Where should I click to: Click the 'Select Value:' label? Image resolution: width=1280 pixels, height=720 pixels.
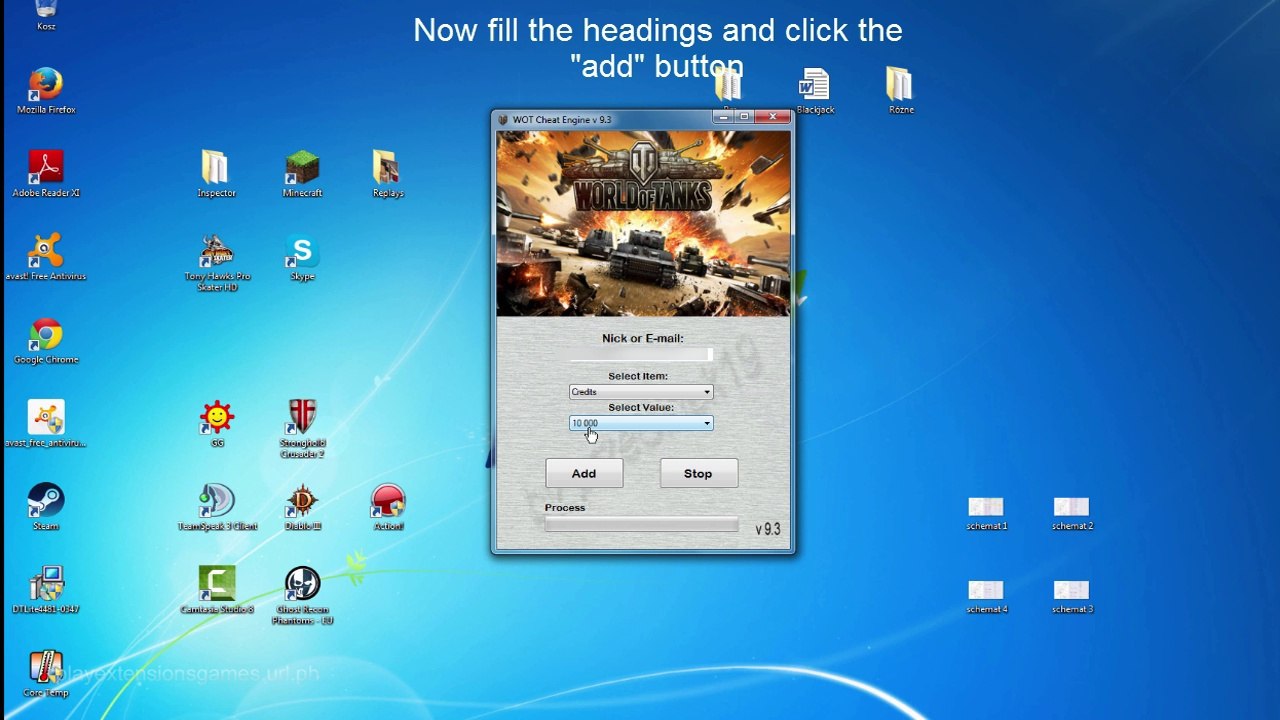[x=641, y=407]
